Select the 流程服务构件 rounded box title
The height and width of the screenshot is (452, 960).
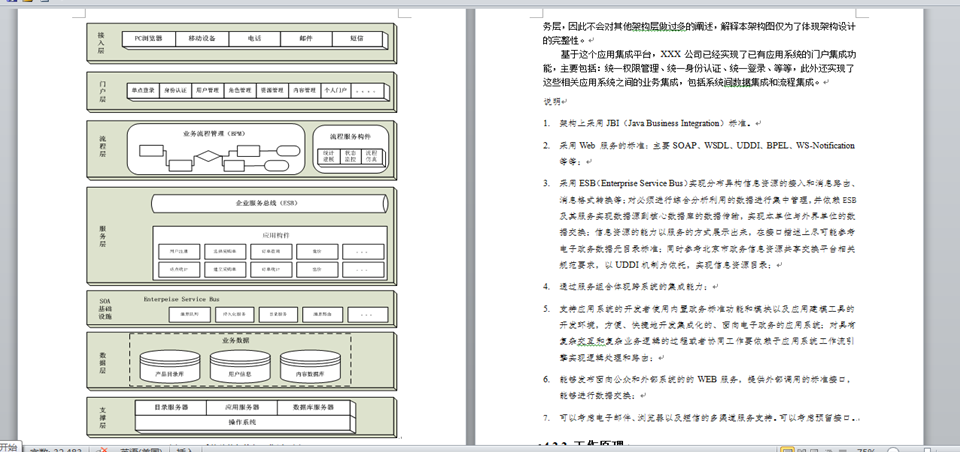click(x=350, y=137)
